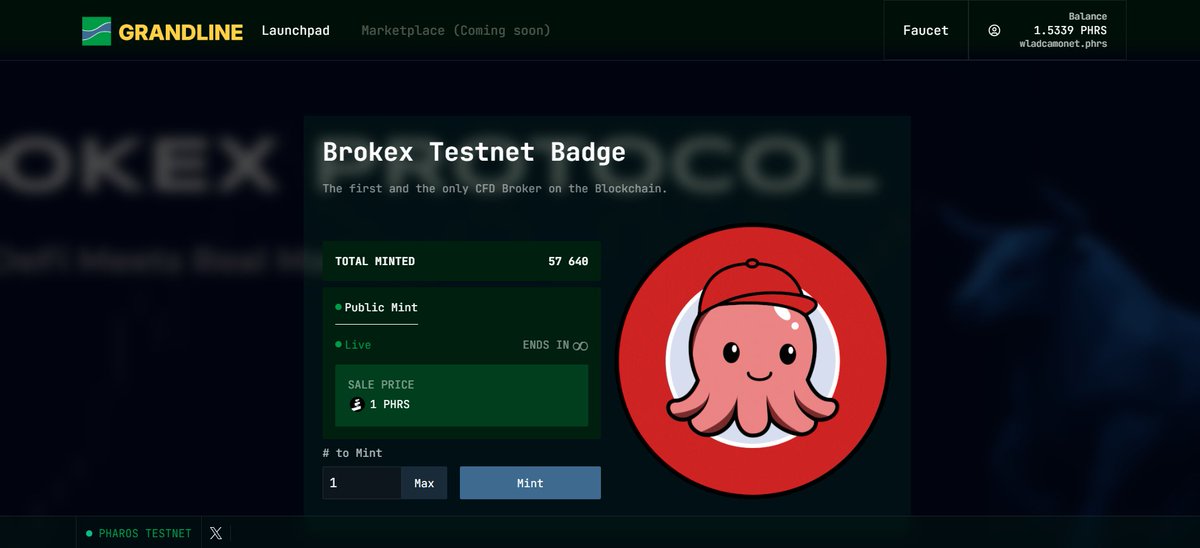The image size is (1200, 548).
Task: Focus the number to mint field
Action: pos(362,483)
